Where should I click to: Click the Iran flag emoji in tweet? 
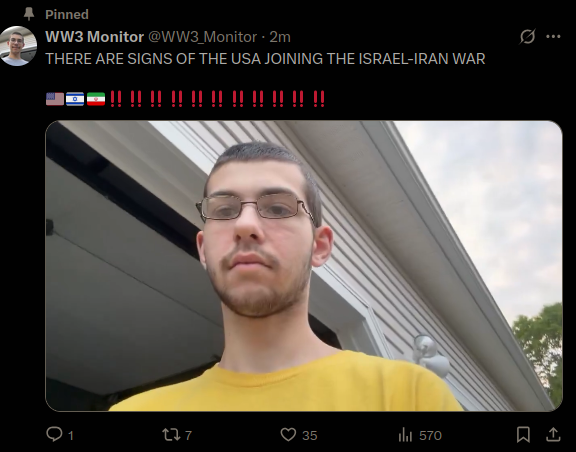pos(96,99)
